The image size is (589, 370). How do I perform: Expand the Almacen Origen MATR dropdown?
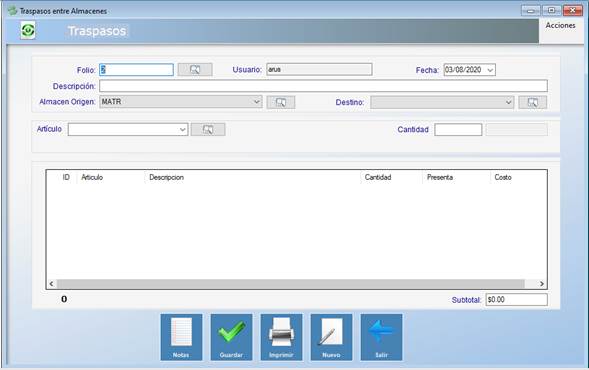[x=256, y=102]
